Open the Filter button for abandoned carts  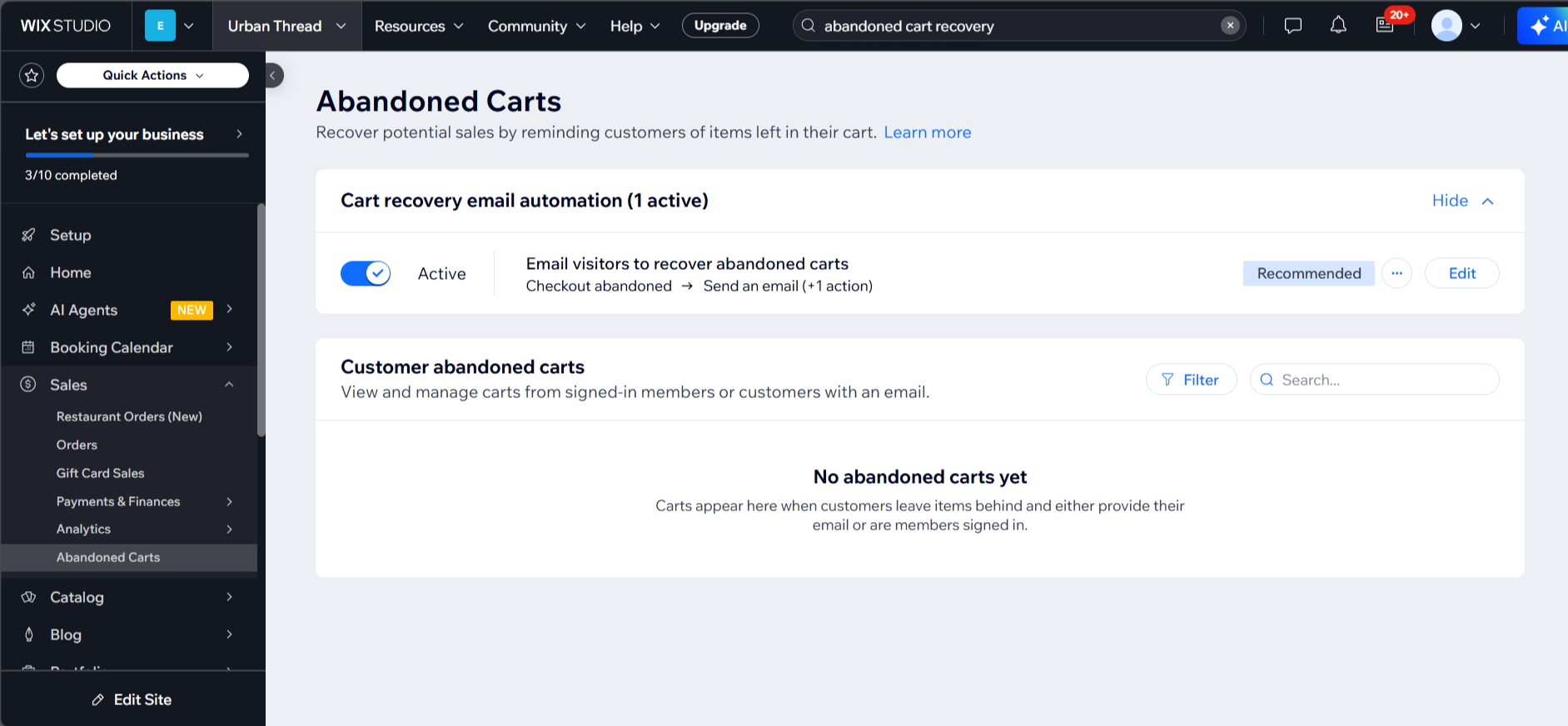pos(1191,380)
